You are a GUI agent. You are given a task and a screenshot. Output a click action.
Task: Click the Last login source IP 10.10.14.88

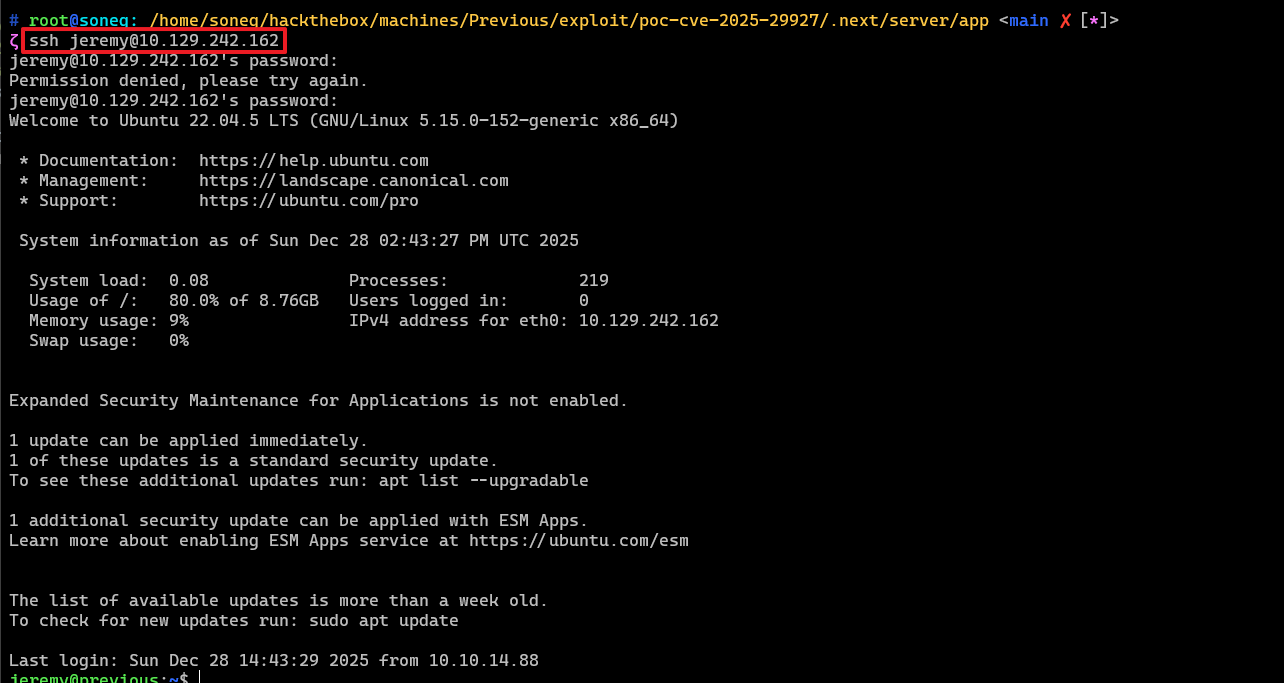[483, 660]
